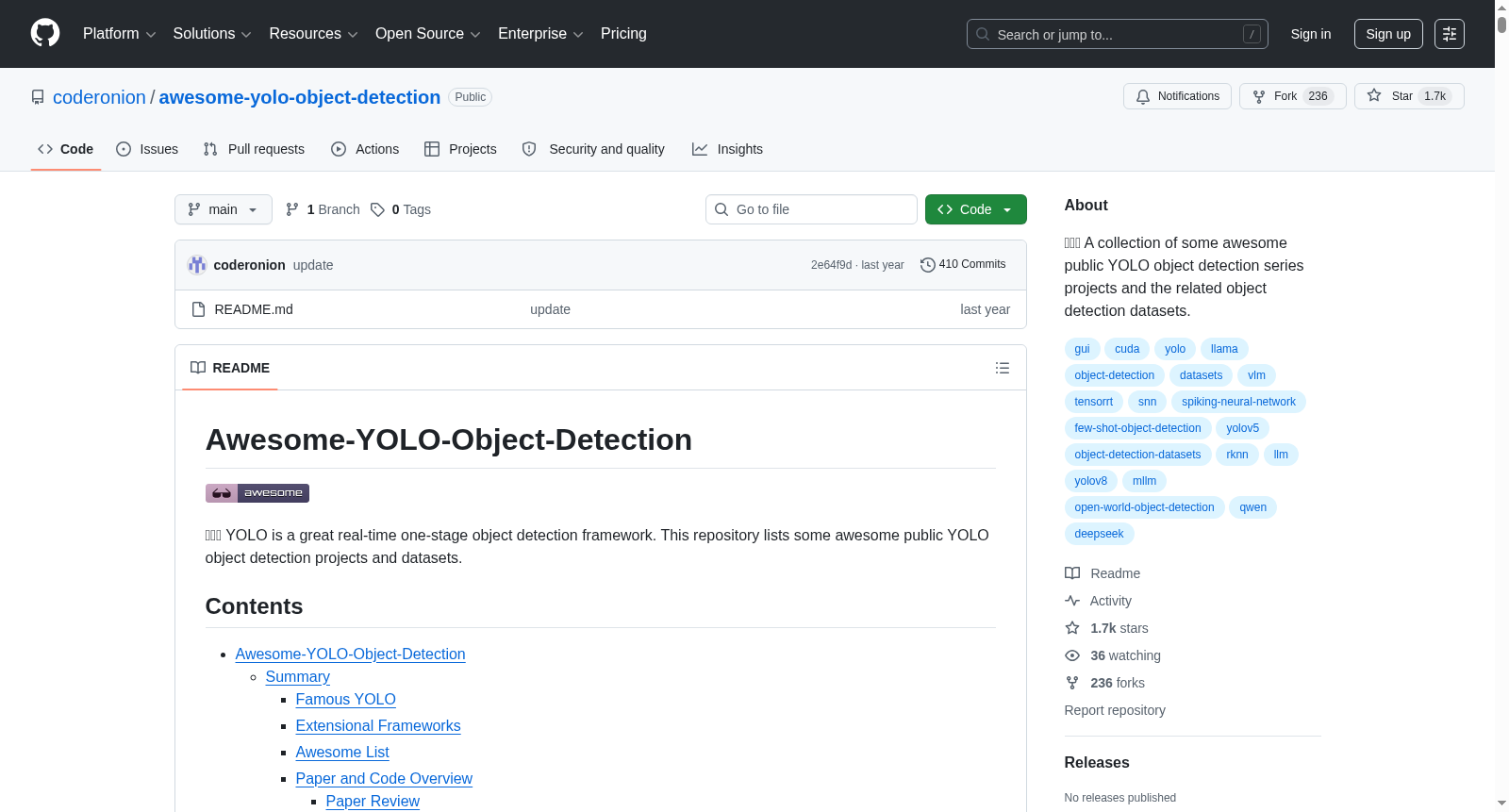Open Readme link in About sidebar
The width and height of the screenshot is (1509, 812).
pos(1103,573)
